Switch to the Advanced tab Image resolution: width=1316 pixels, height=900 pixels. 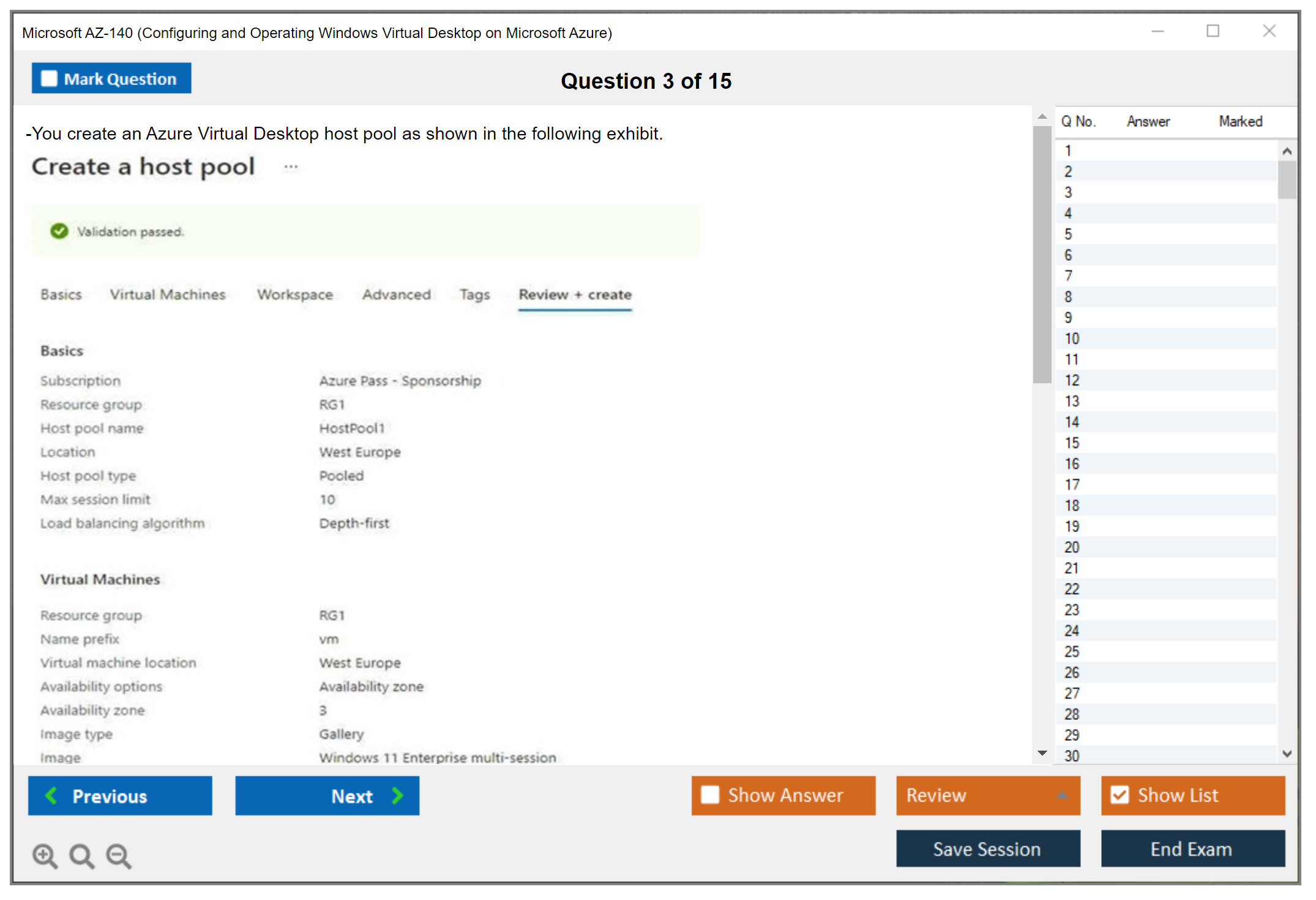[x=397, y=294]
